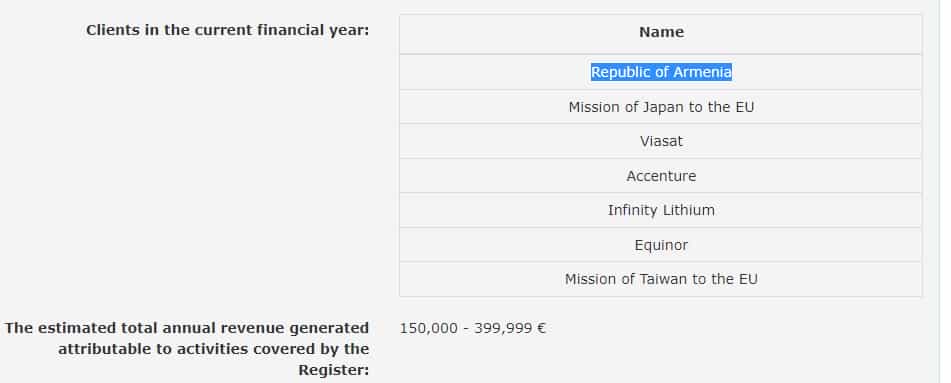Image resolution: width=951 pixels, height=383 pixels.
Task: Select the Accenture client row
Action: click(x=660, y=176)
